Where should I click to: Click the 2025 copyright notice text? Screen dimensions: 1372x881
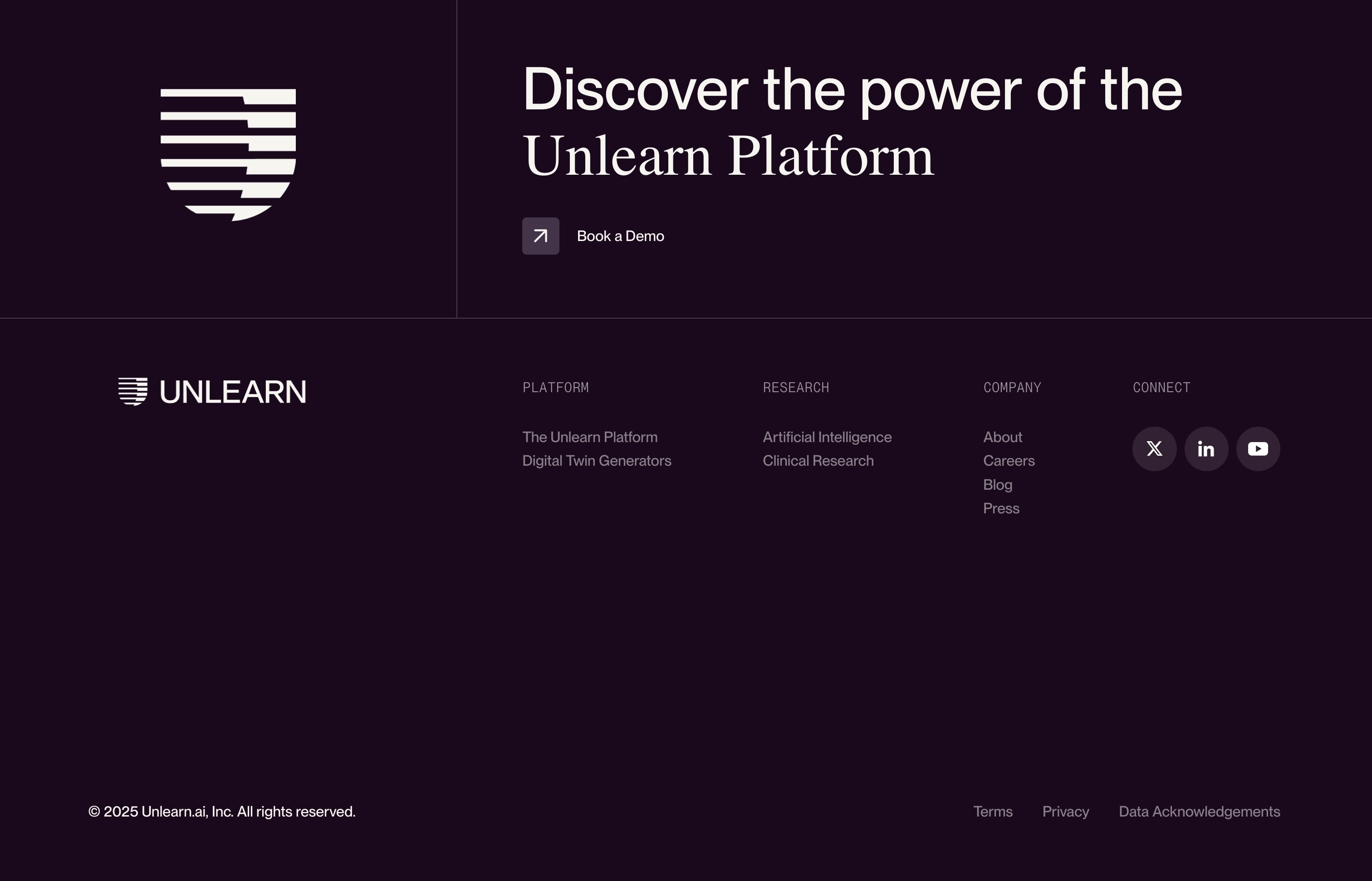(222, 811)
